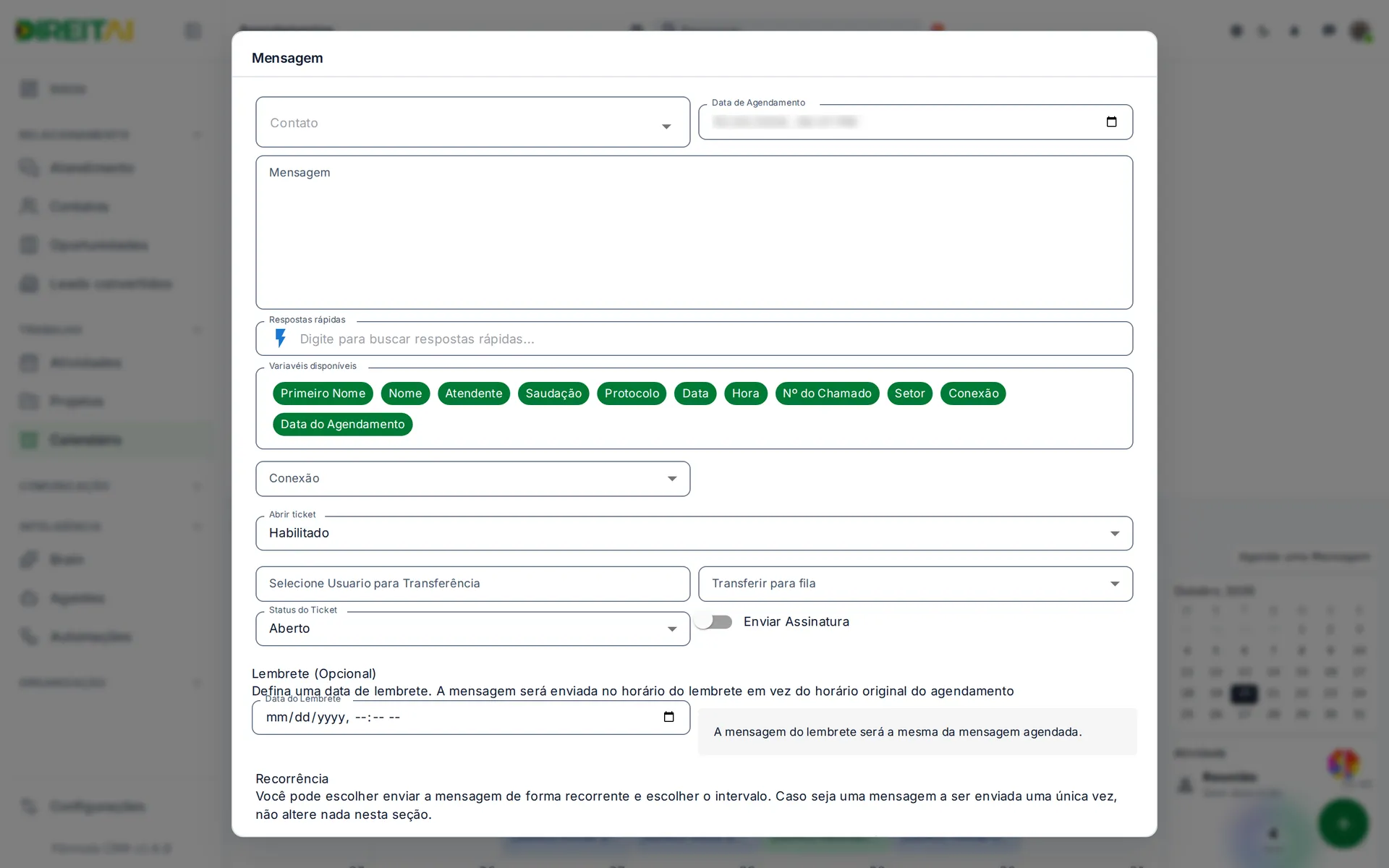Insert the Protocolo variable
This screenshot has width=1389, height=868.
click(632, 393)
